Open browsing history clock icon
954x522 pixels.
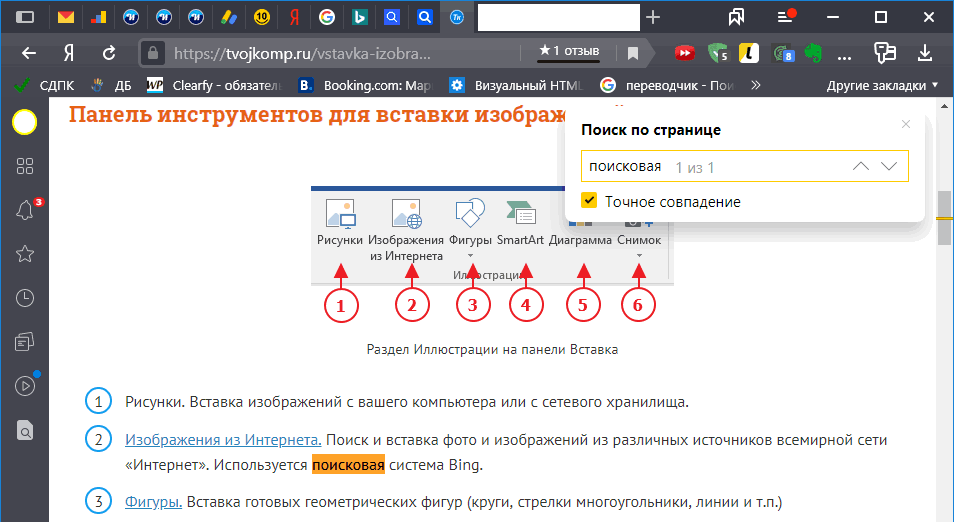point(25,298)
